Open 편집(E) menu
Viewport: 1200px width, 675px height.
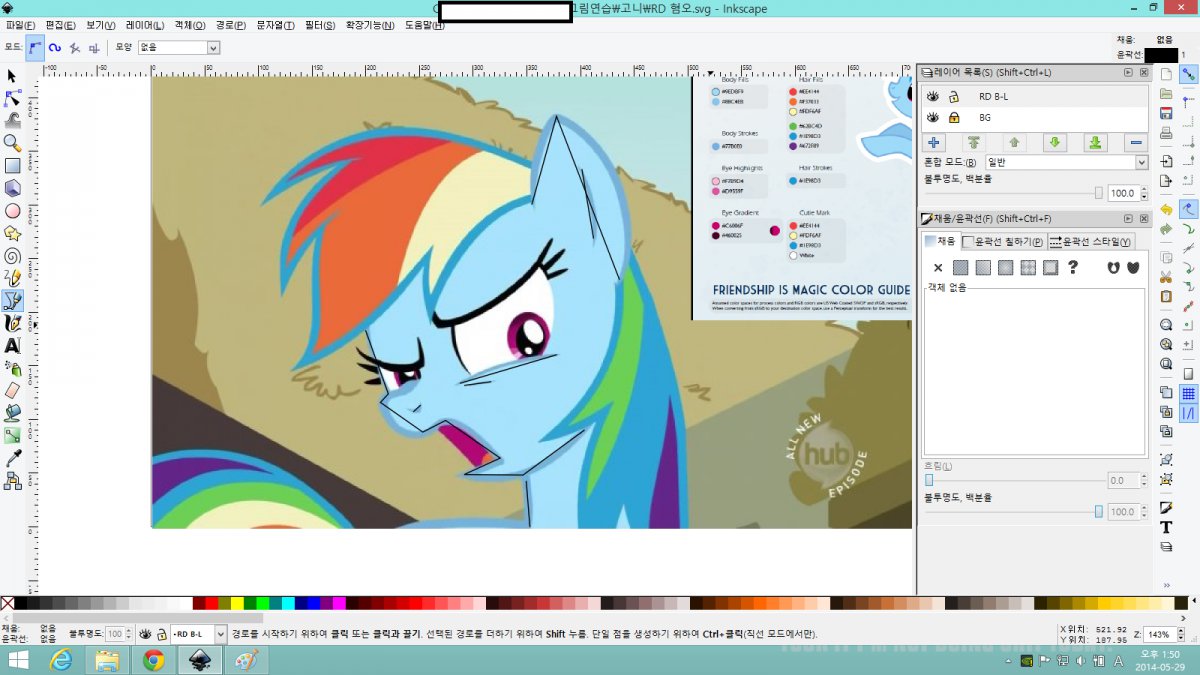click(61, 24)
